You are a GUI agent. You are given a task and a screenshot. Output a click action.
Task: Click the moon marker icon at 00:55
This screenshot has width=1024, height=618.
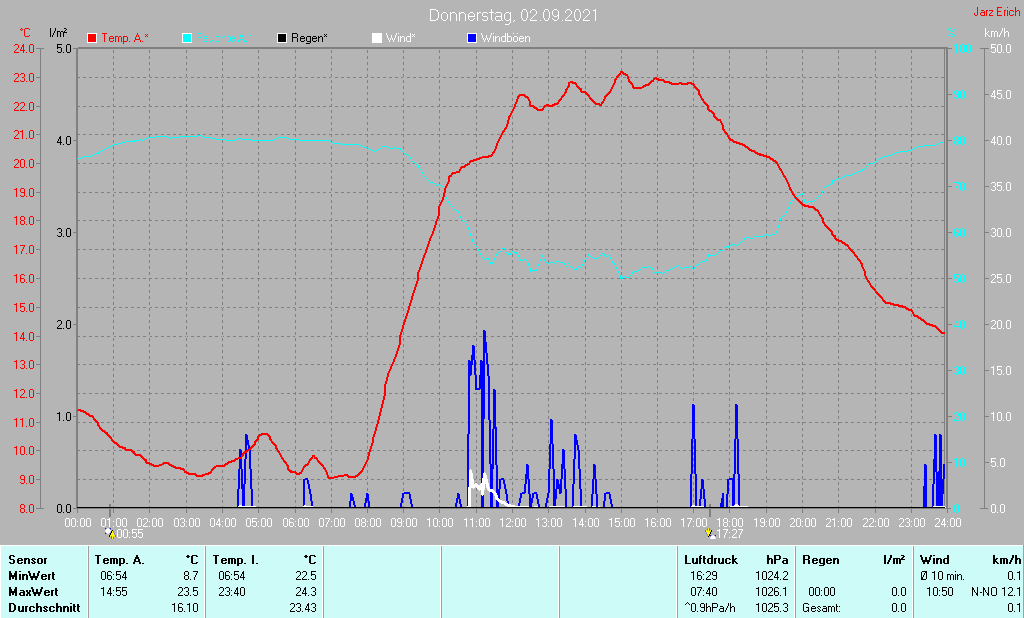pos(109,532)
